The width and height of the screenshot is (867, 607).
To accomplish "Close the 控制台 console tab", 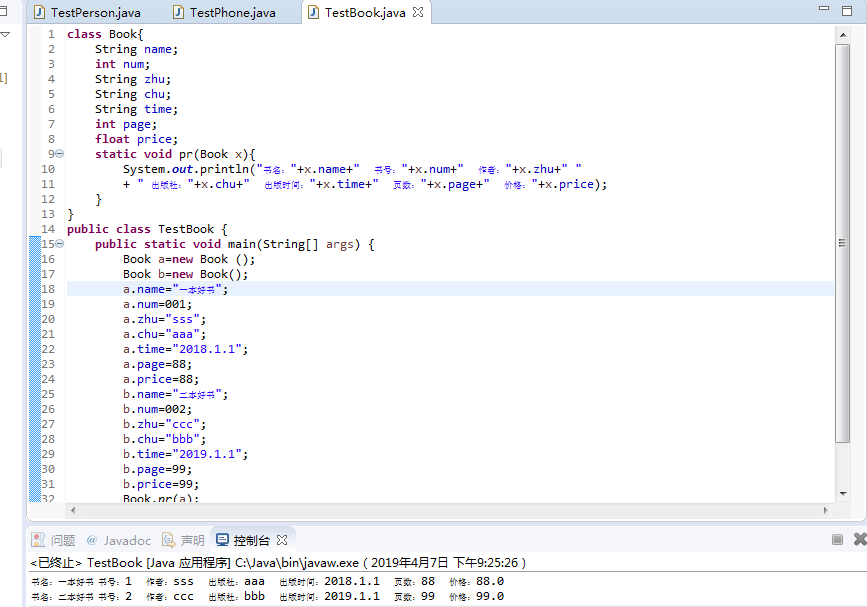I will (x=282, y=540).
